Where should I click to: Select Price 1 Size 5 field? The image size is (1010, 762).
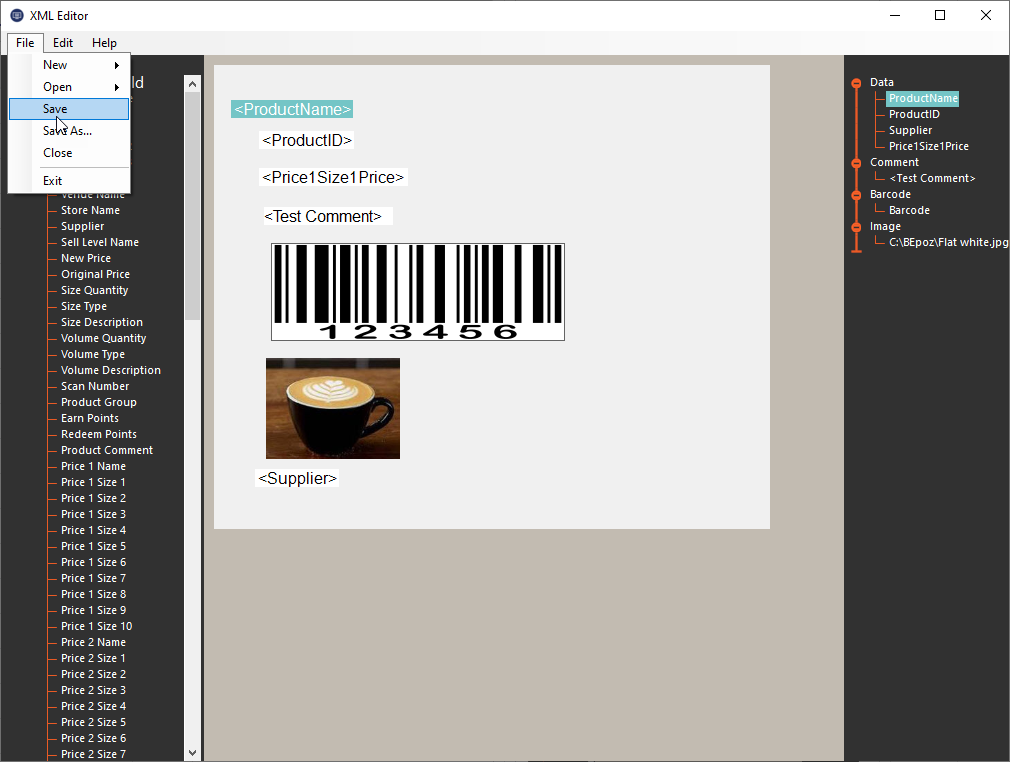pos(93,546)
